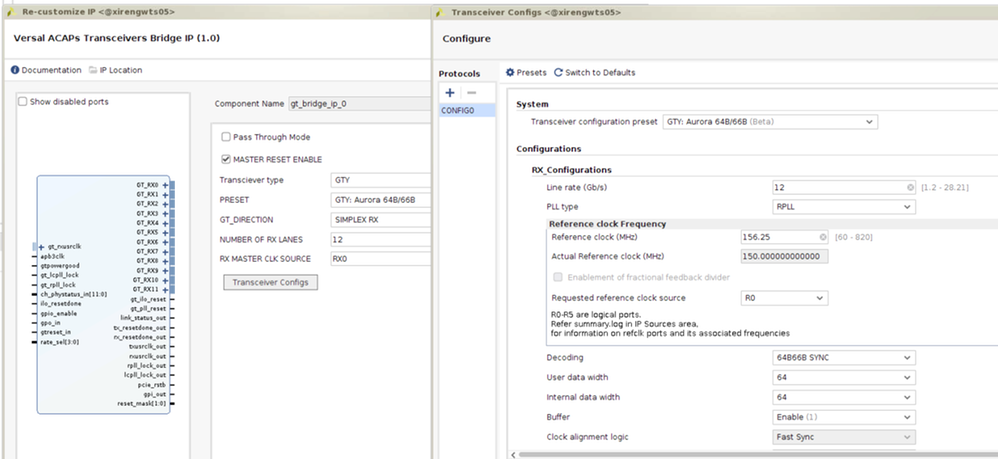
Task: Open GT_DIRECTION field showing SIMPLEX RX
Action: pos(381,220)
